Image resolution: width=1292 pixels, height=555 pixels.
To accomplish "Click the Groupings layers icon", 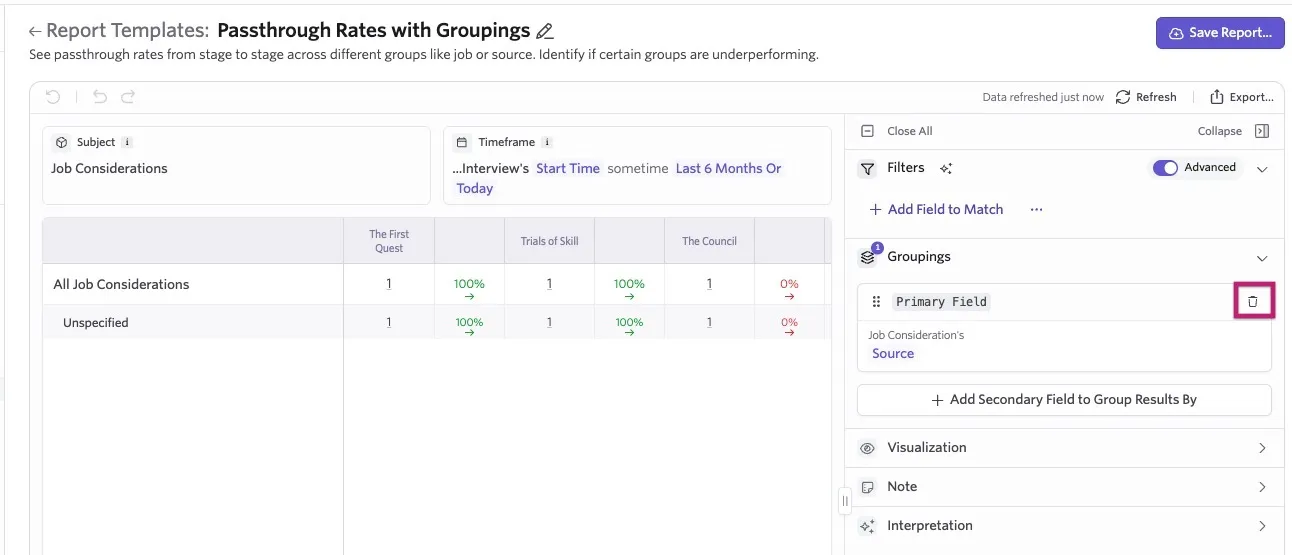I will (x=868, y=257).
